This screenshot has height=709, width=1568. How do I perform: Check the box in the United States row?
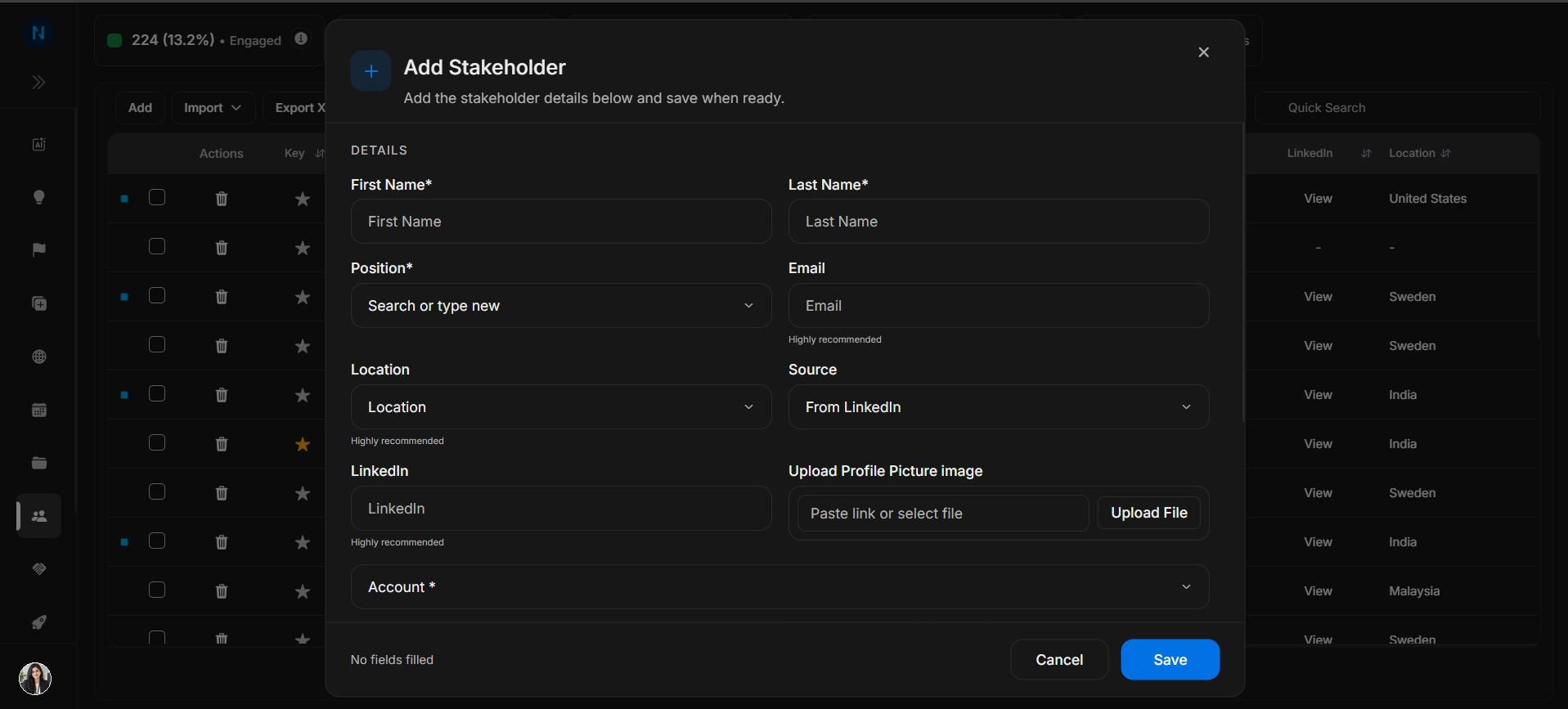coord(157,197)
